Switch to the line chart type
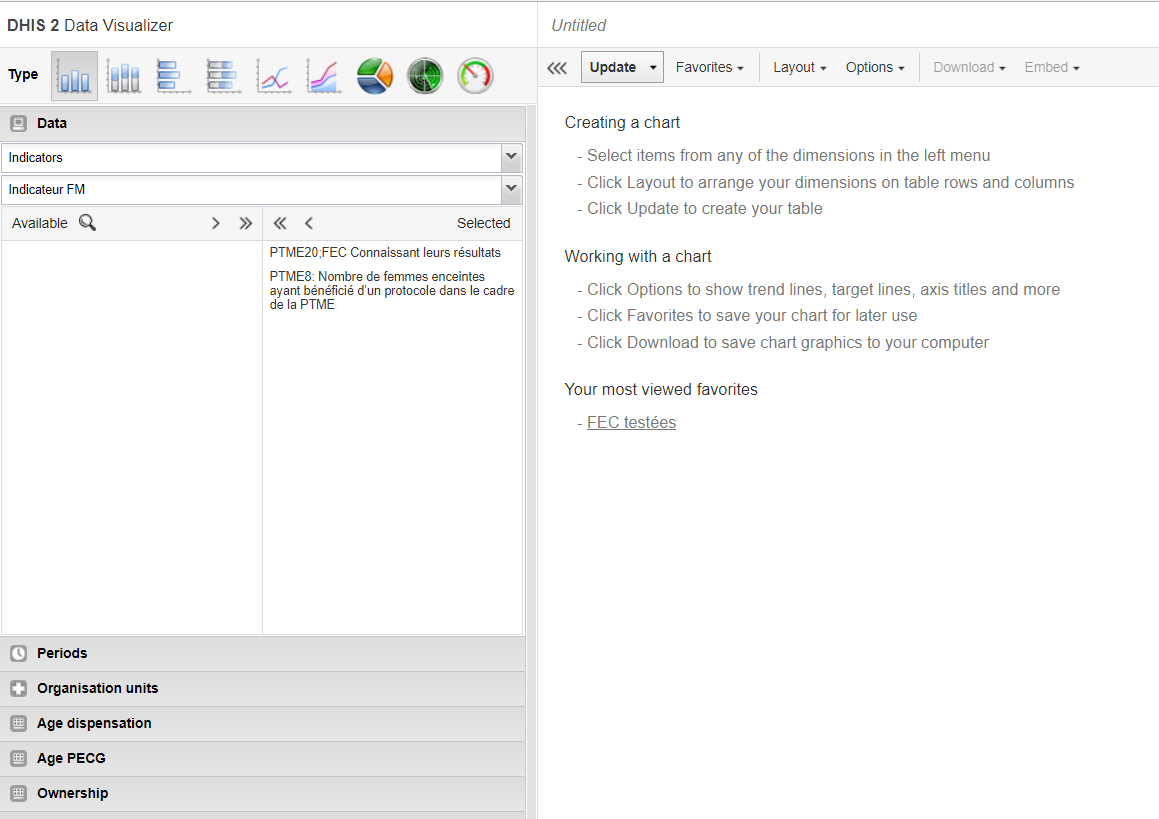This screenshot has width=1159, height=819. click(274, 76)
